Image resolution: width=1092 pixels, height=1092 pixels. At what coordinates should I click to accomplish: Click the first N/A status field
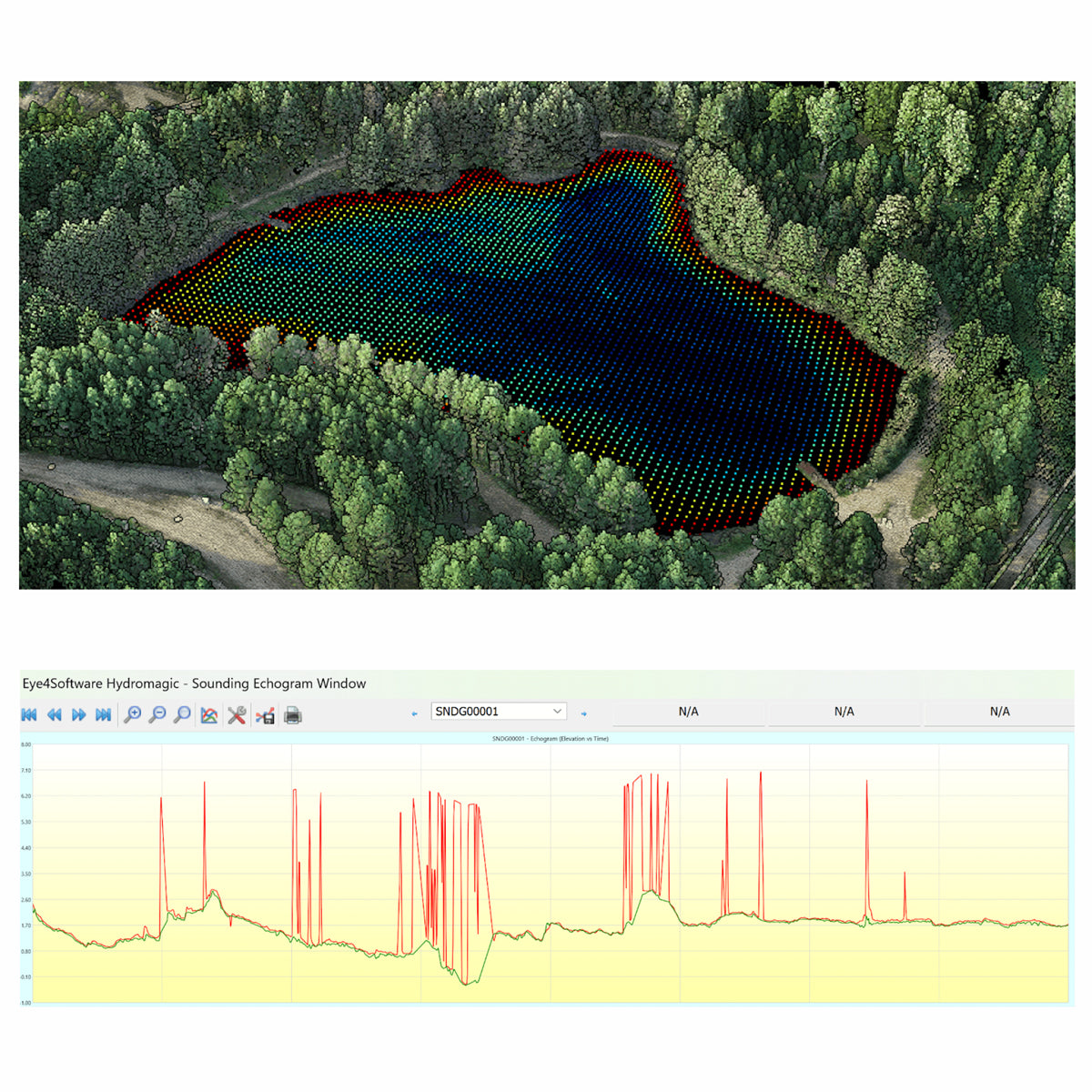pos(689,713)
